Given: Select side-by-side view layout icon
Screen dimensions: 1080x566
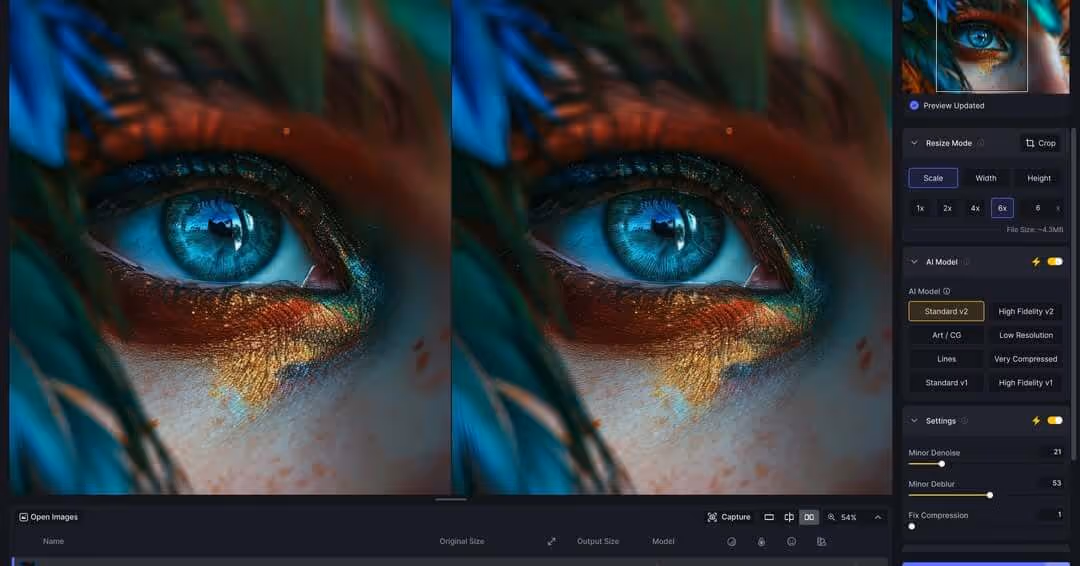Looking at the screenshot, I should coord(809,517).
